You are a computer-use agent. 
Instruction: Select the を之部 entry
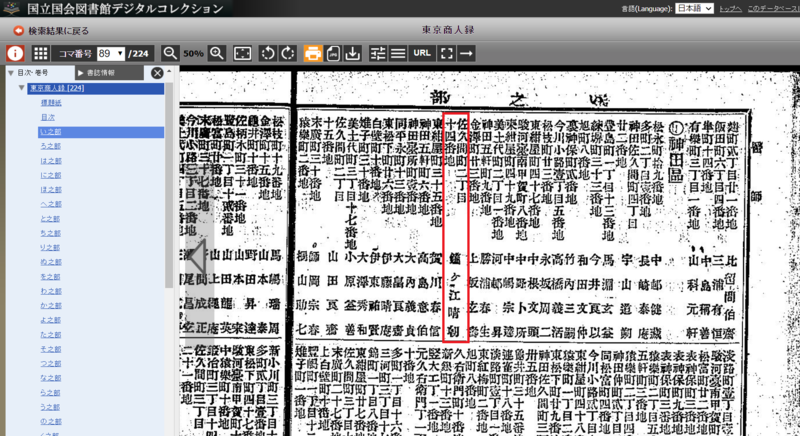(51, 276)
